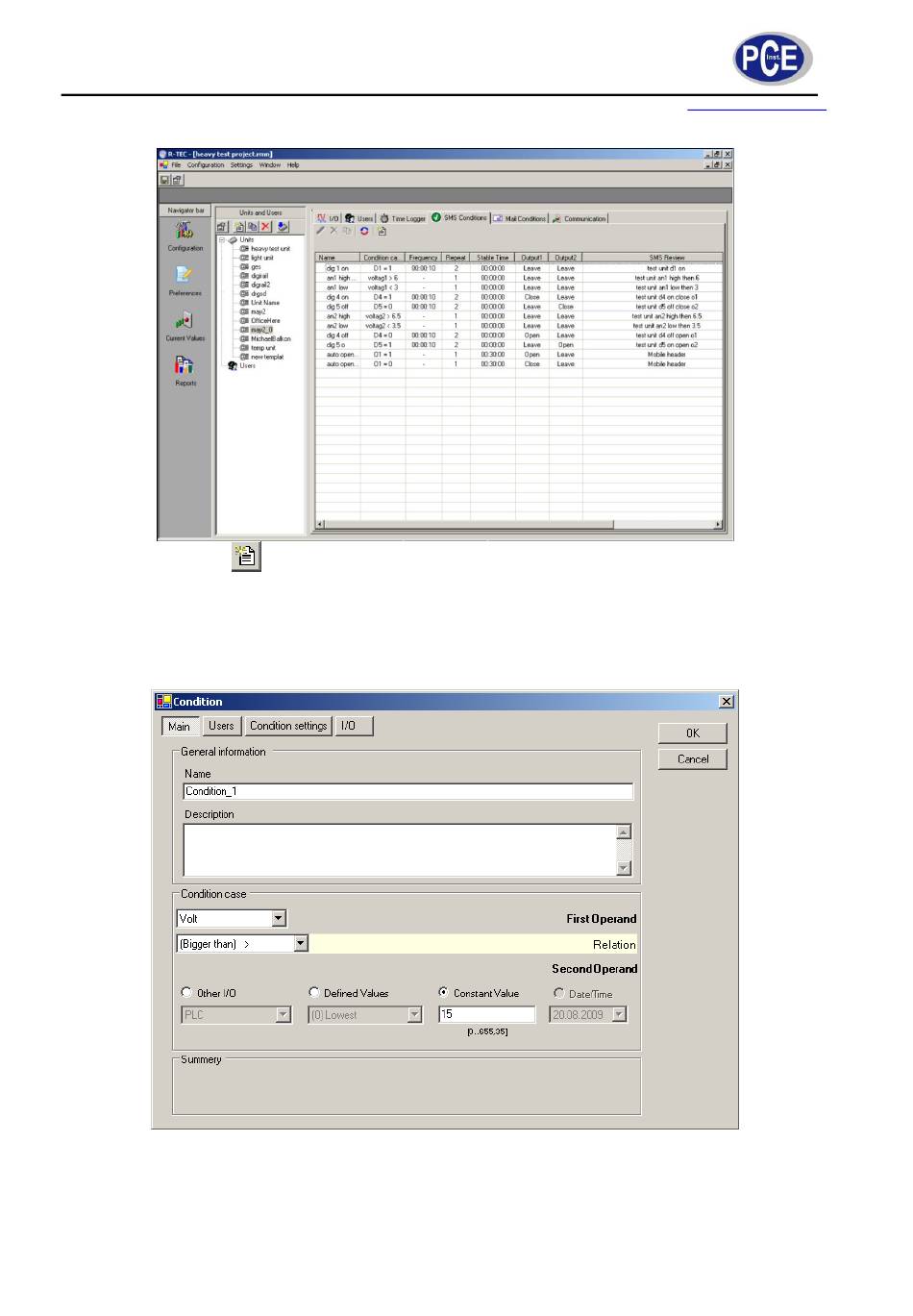The image size is (913, 1316).
Task: Switch to the SMS Conditions tab
Action: coord(459,218)
